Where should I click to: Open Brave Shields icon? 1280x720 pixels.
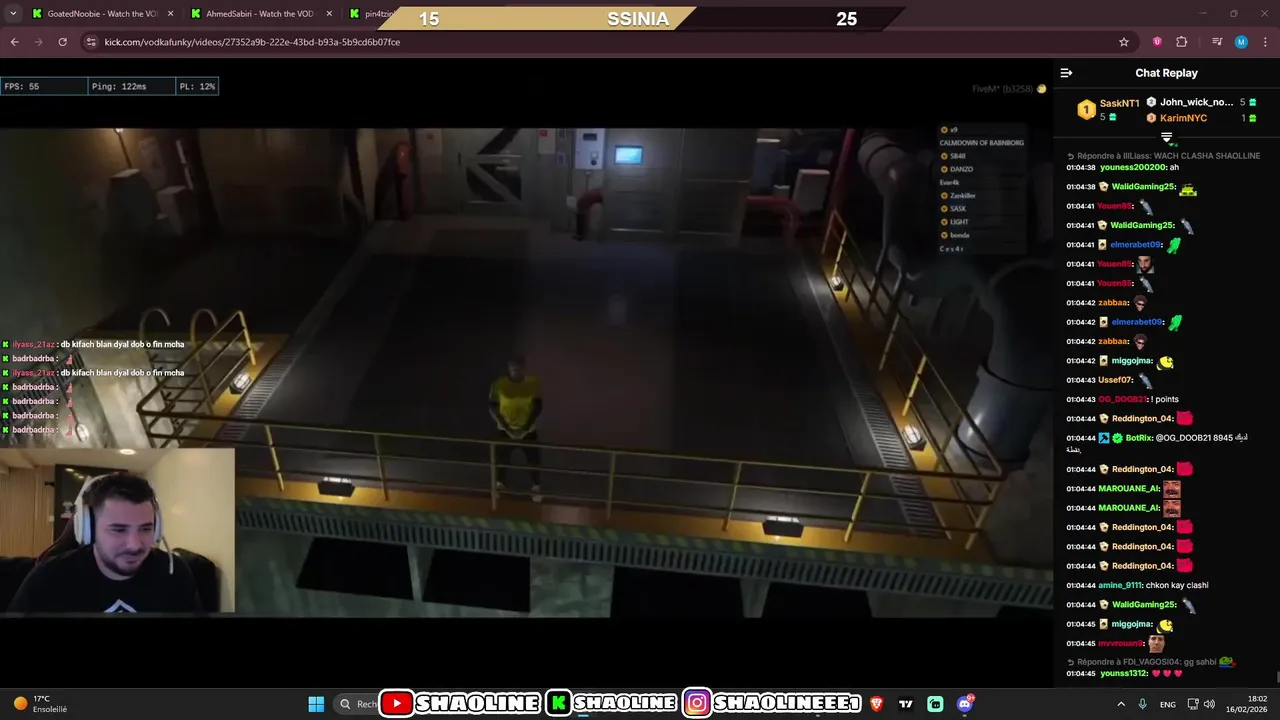click(x=1157, y=42)
